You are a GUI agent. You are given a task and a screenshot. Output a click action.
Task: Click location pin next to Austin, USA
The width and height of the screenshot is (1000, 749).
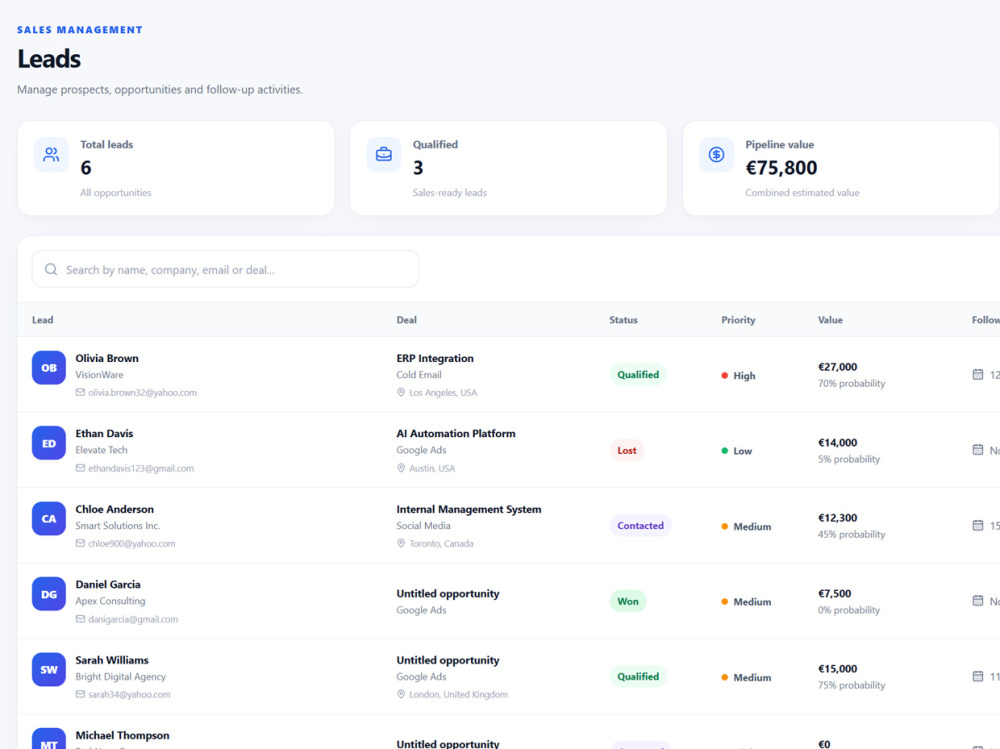tap(401, 468)
